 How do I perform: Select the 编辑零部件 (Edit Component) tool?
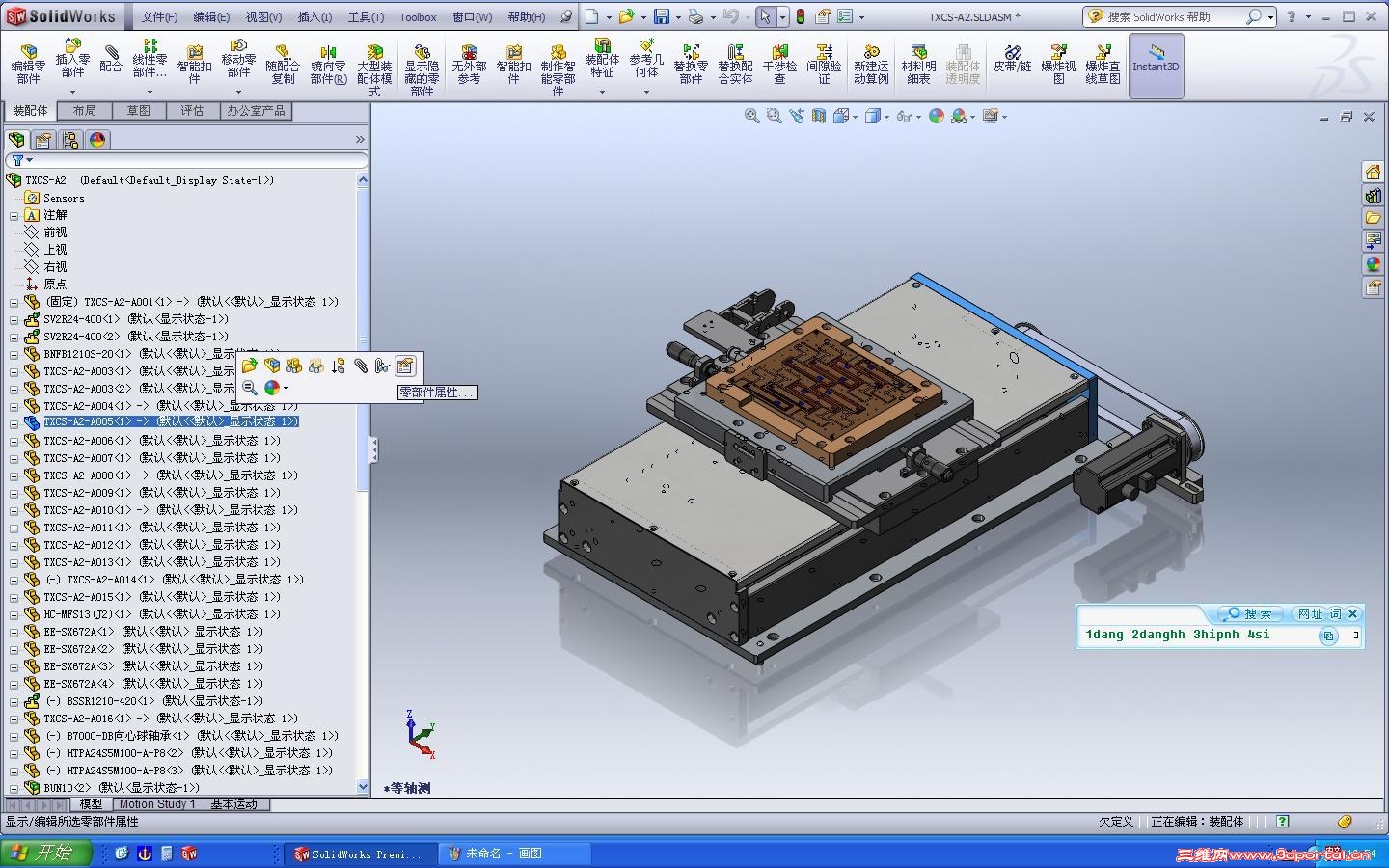coord(28,64)
